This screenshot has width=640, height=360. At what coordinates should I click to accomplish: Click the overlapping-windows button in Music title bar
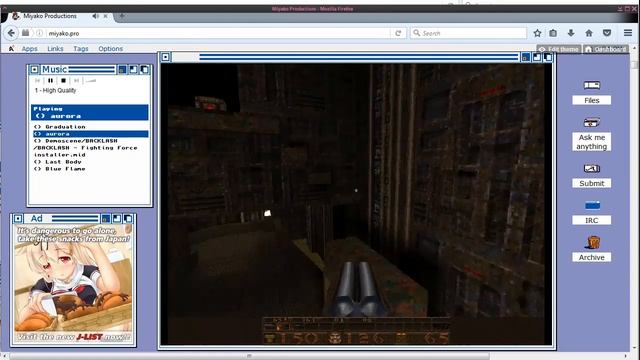pyautogui.click(x=144, y=70)
